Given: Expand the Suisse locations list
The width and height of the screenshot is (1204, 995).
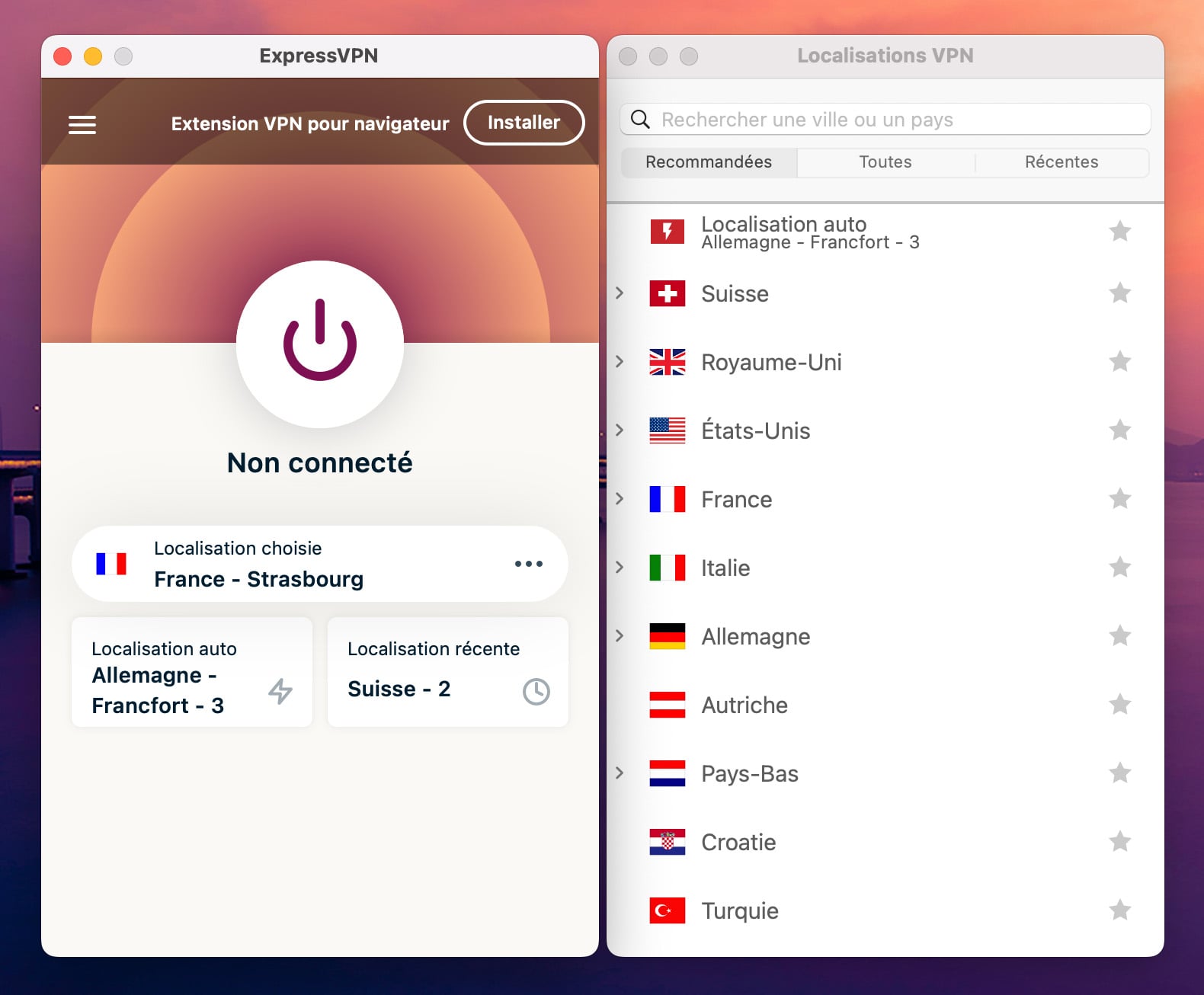Looking at the screenshot, I should 620,293.
